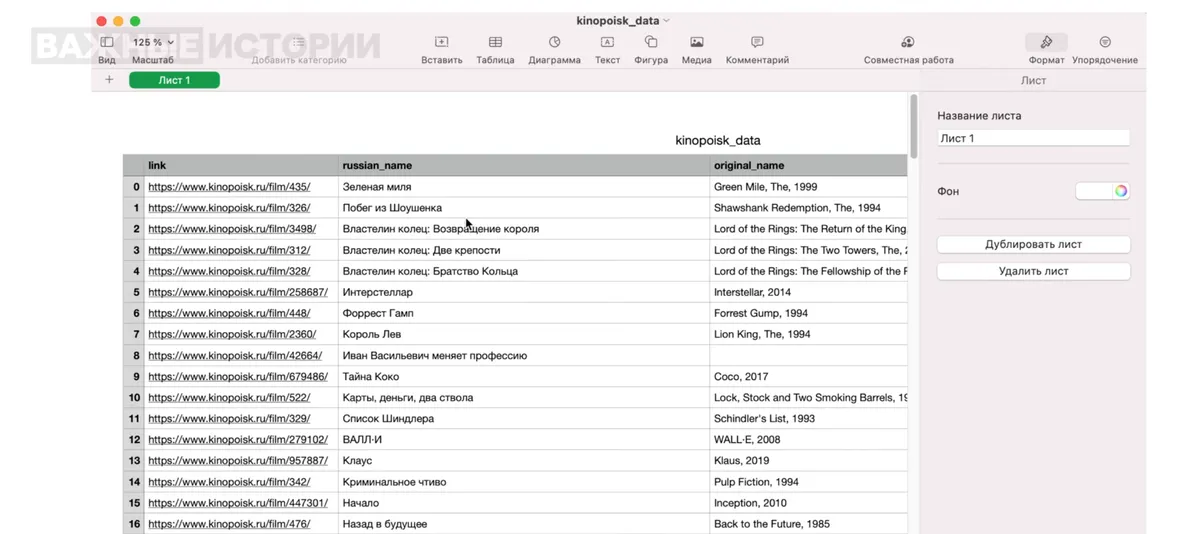Image resolution: width=1200 pixels, height=534 pixels.
Task: Open the Упорядочение (Organize) icon
Action: pyautogui.click(x=1105, y=42)
